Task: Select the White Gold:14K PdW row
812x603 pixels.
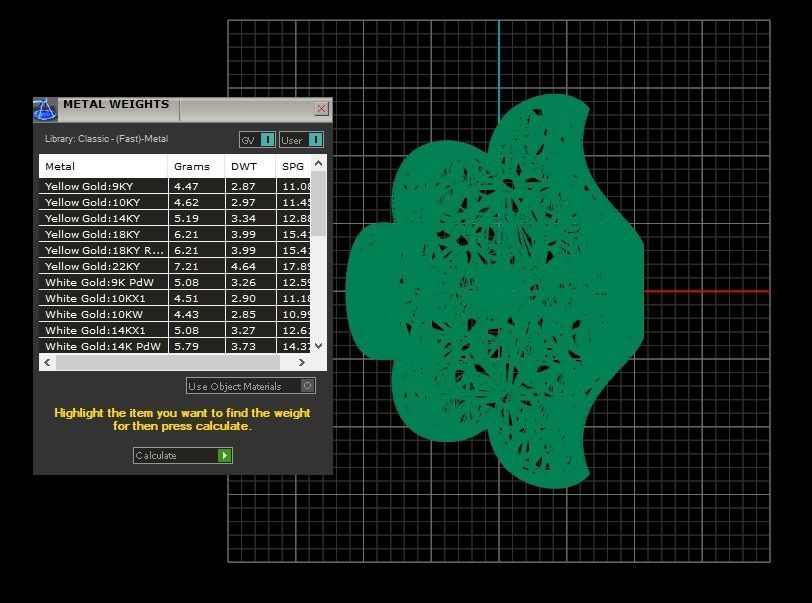Action: tap(175, 346)
